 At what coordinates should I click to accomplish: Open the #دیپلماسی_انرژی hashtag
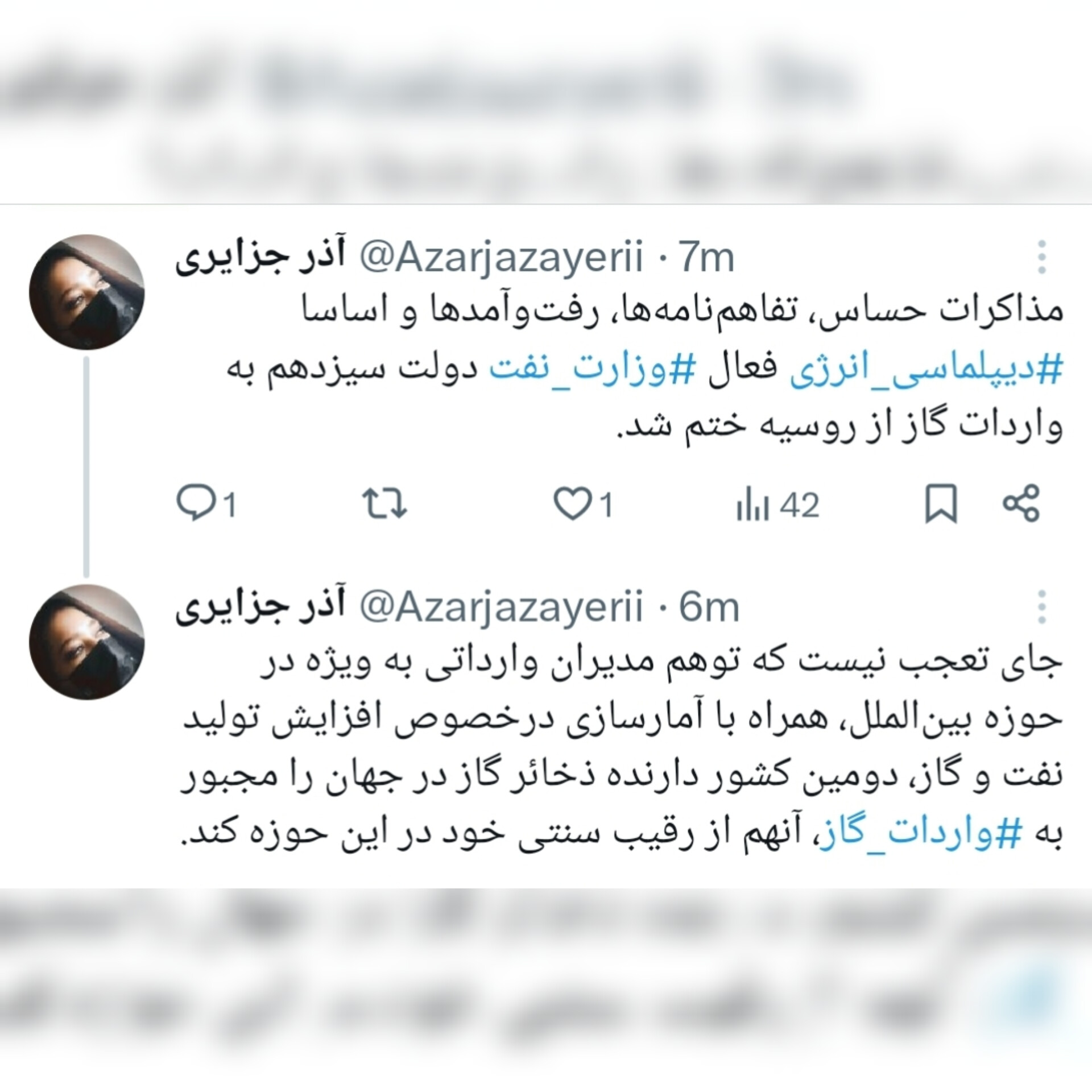click(x=925, y=372)
